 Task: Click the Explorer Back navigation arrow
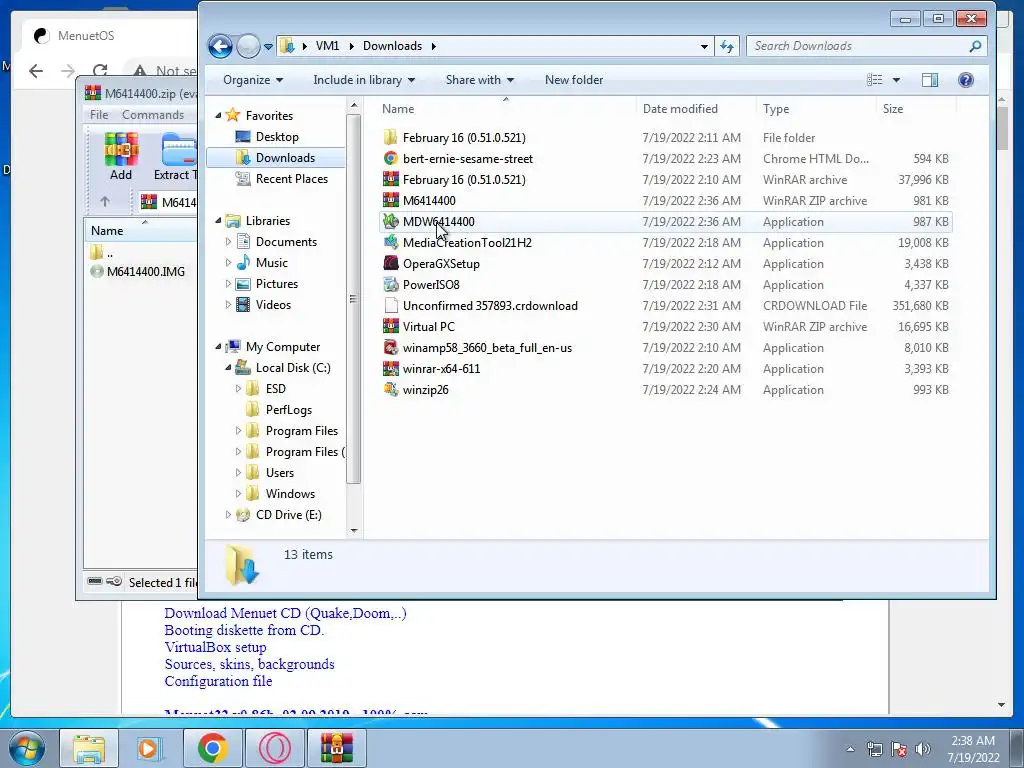[x=220, y=46]
